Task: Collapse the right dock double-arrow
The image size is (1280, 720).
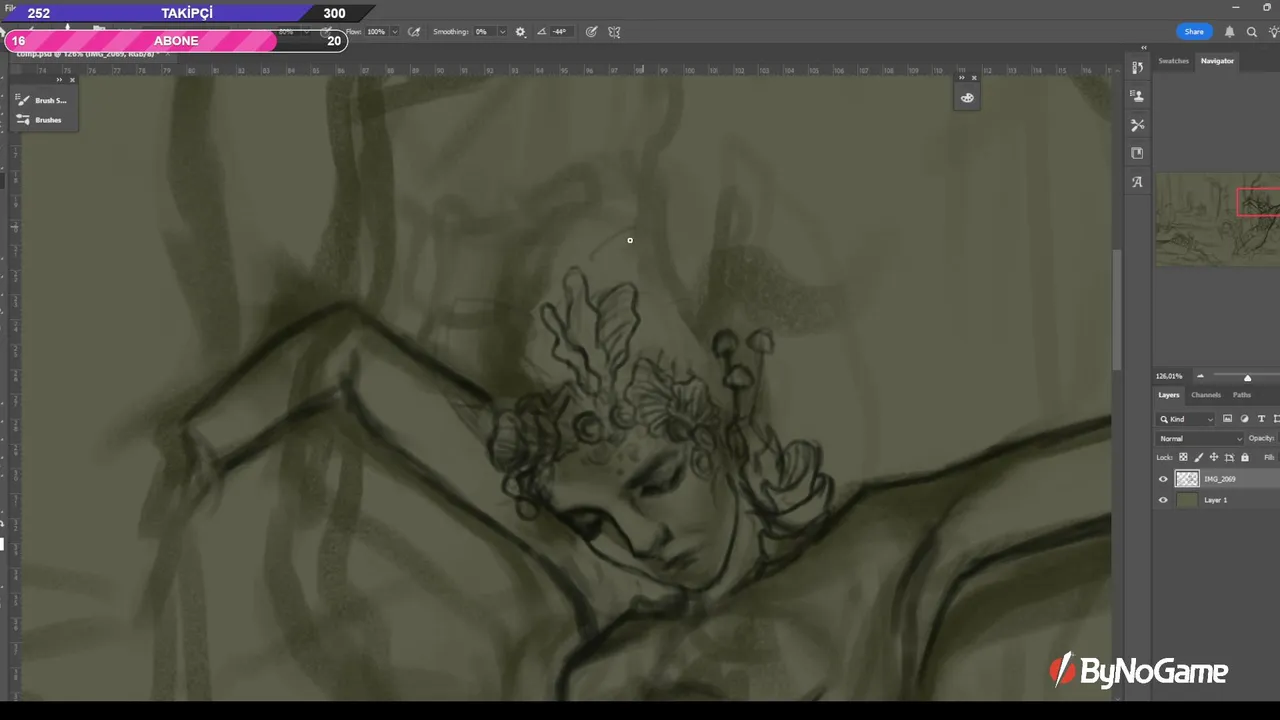Action: [1144, 47]
